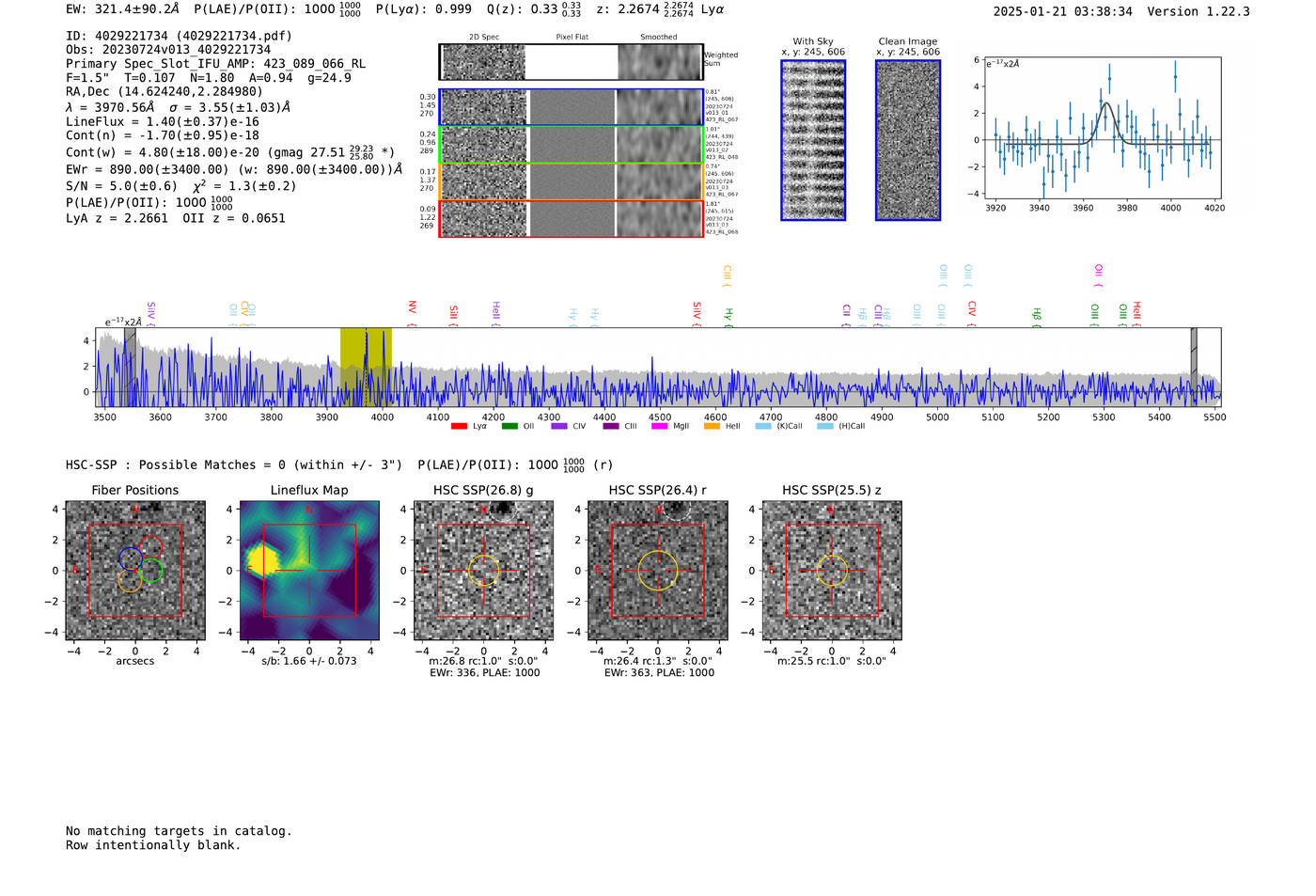Click the Clean Image cutout
Image resolution: width=1316 pixels, height=896 pixels.
click(x=908, y=140)
